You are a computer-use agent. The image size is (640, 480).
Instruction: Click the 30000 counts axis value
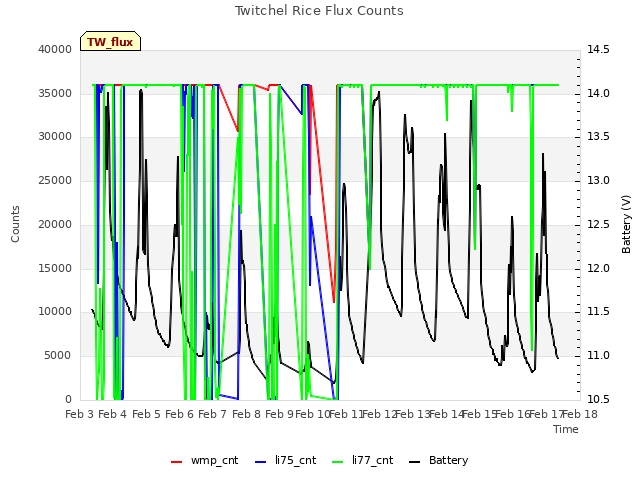(x=55, y=137)
